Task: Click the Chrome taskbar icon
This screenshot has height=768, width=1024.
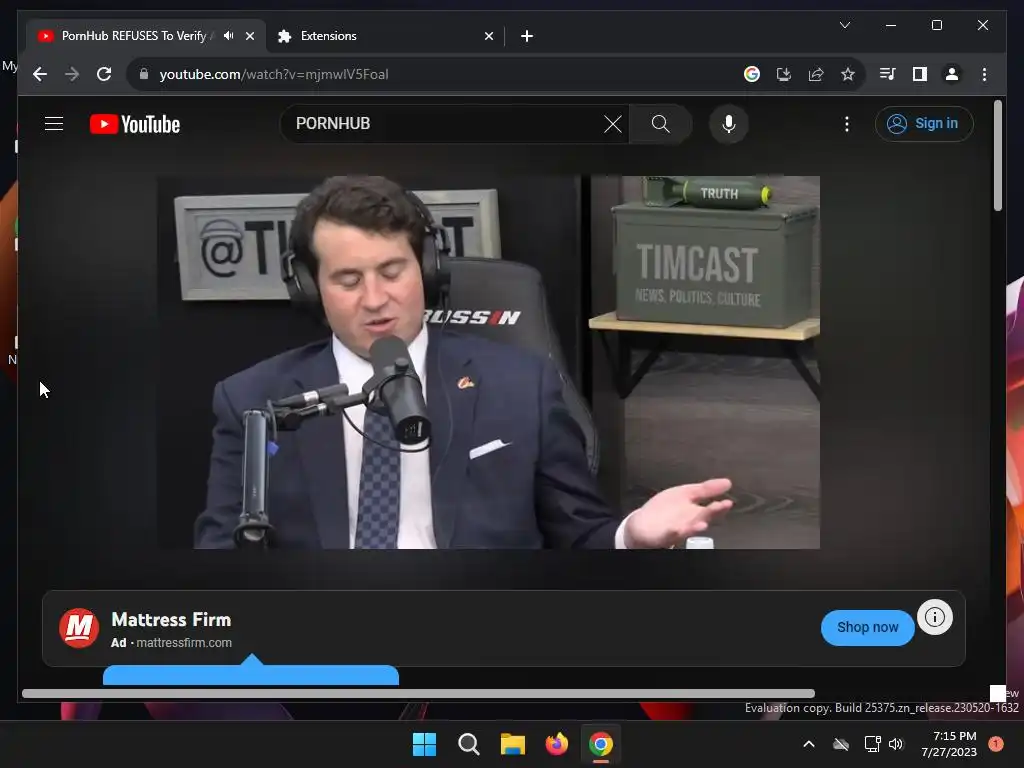Action: pos(601,744)
